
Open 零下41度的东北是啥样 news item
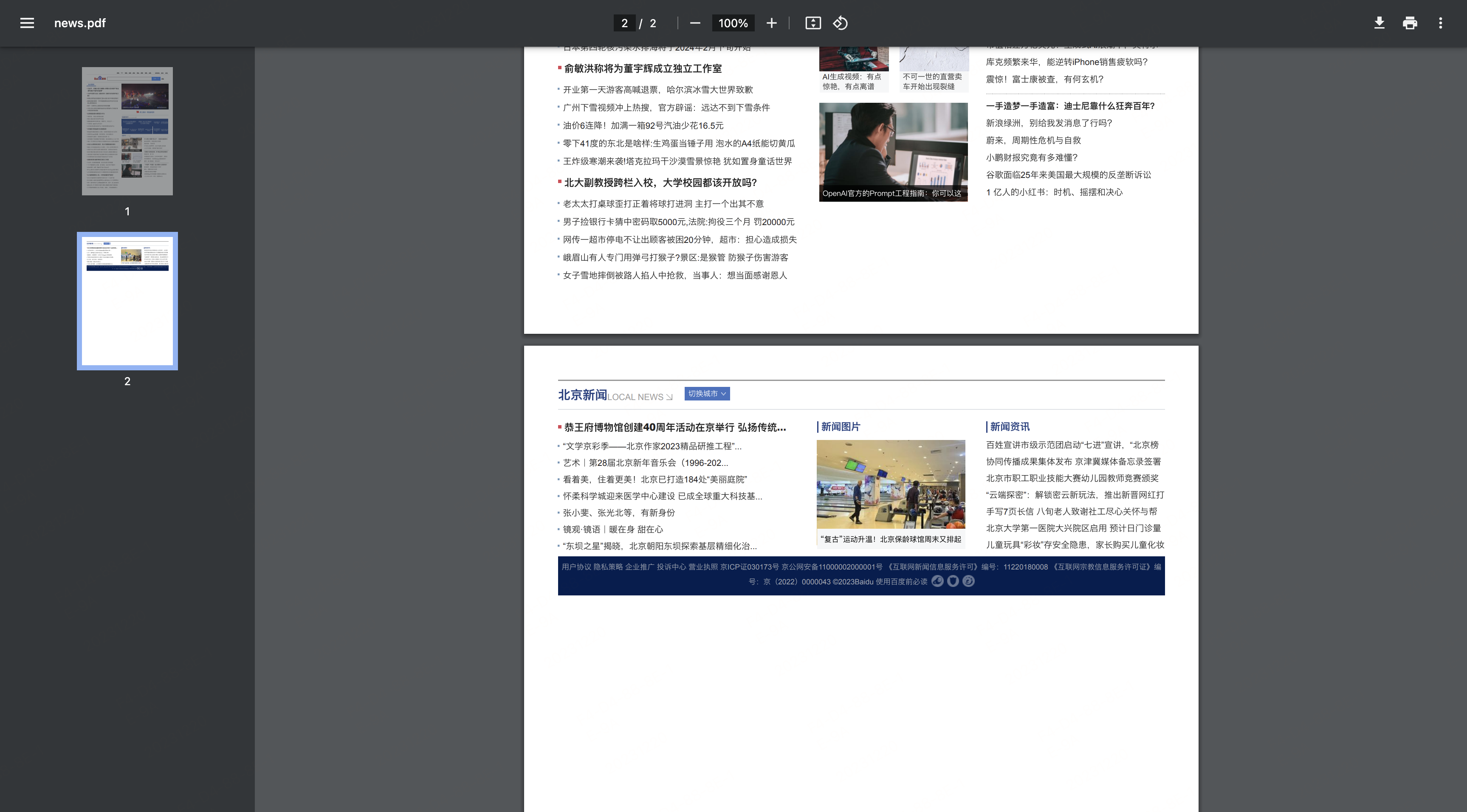coord(679,144)
